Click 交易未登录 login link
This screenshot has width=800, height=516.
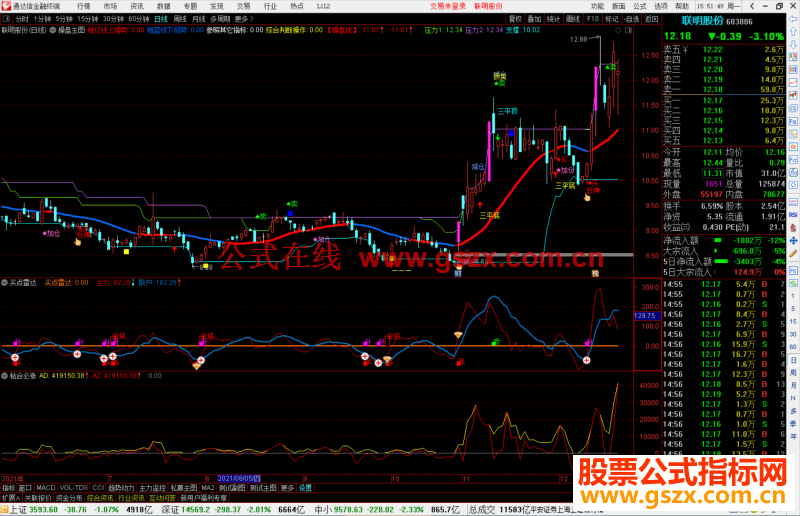447,6
